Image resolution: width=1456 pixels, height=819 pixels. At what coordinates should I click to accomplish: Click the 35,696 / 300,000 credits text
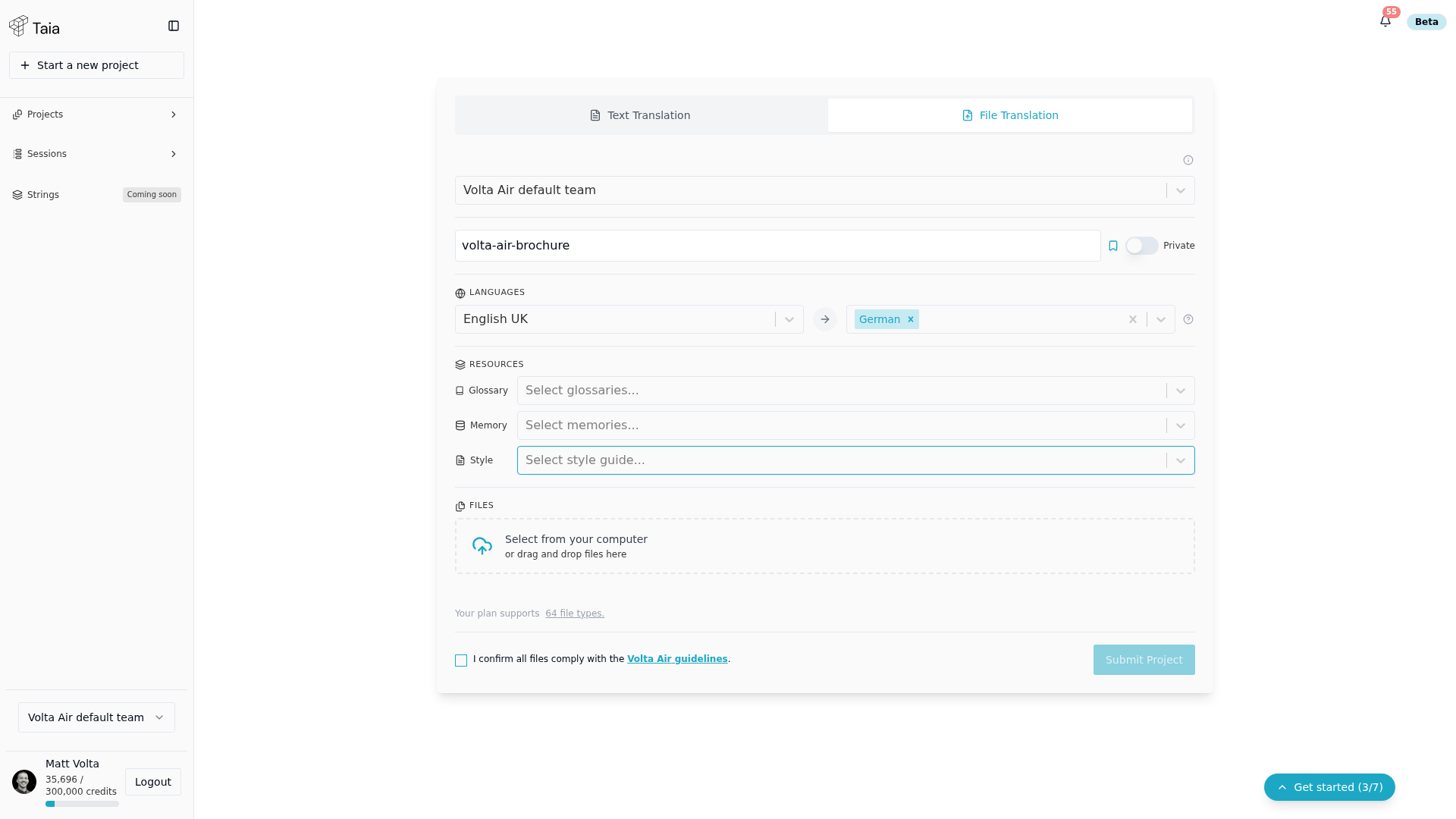click(x=81, y=786)
